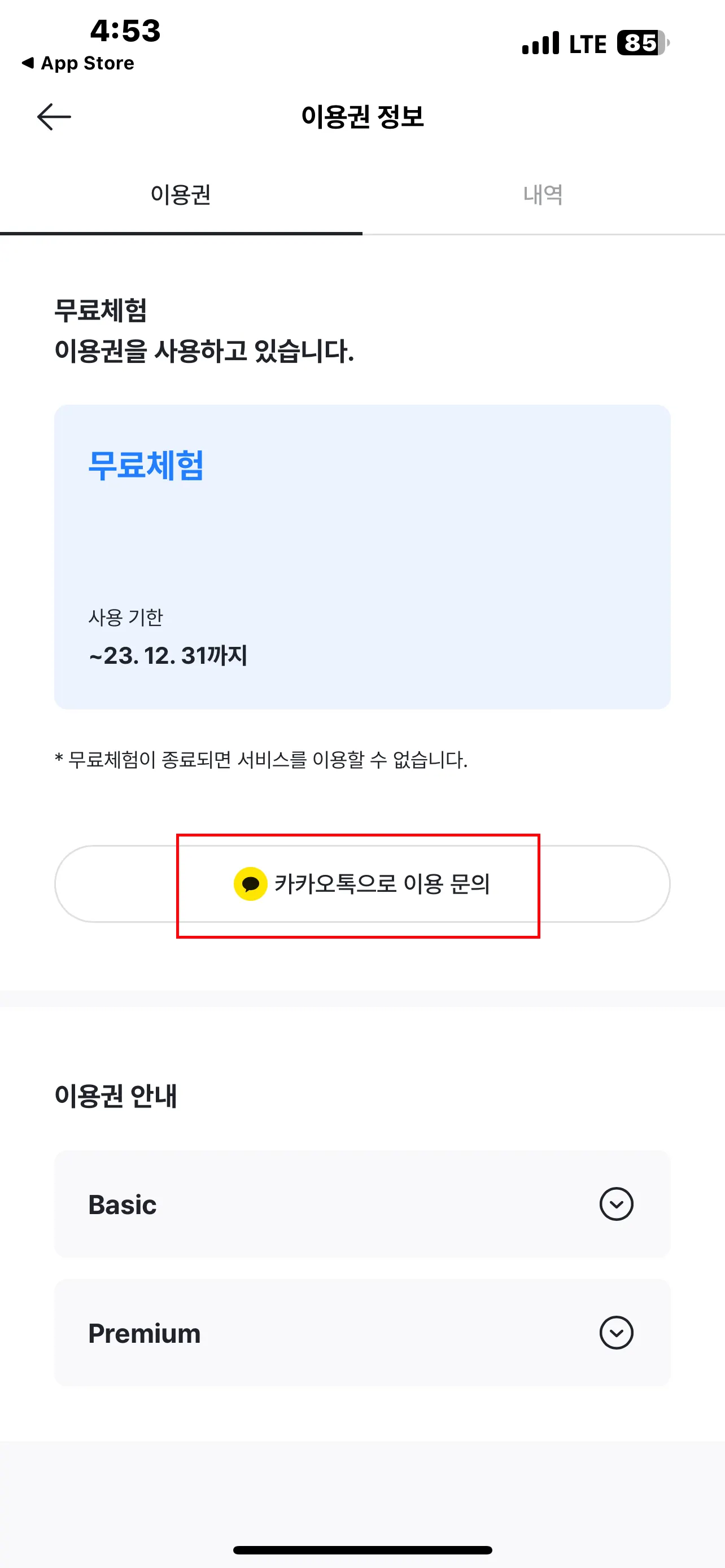
Task: Tap the home indicator bar at bottom
Action: (362, 1550)
